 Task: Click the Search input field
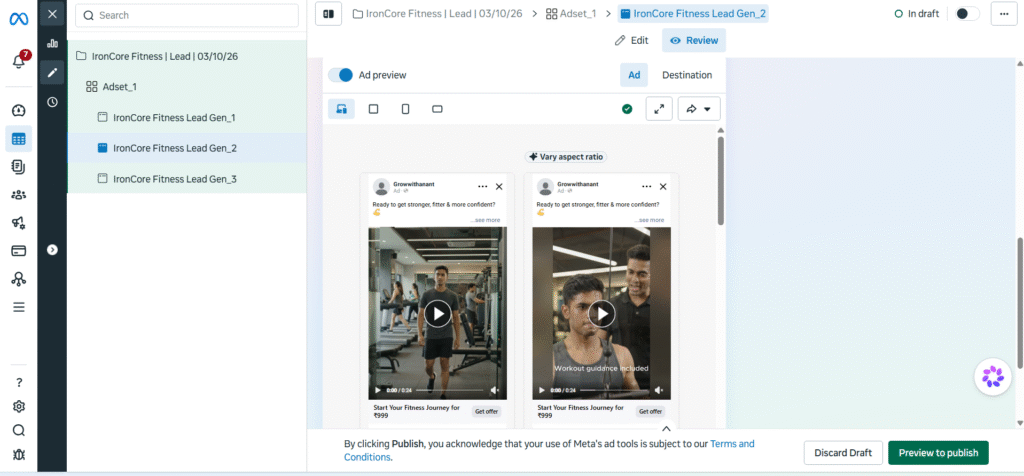(x=187, y=15)
